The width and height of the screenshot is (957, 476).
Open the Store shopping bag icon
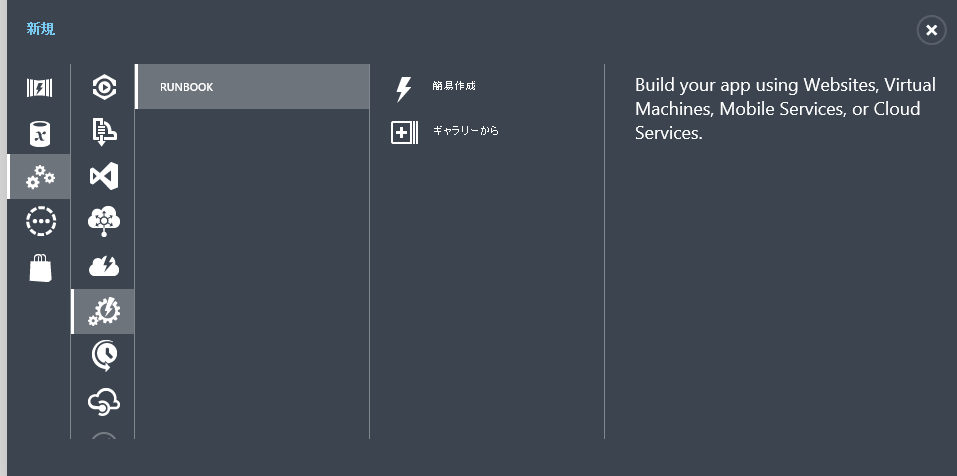tap(40, 267)
